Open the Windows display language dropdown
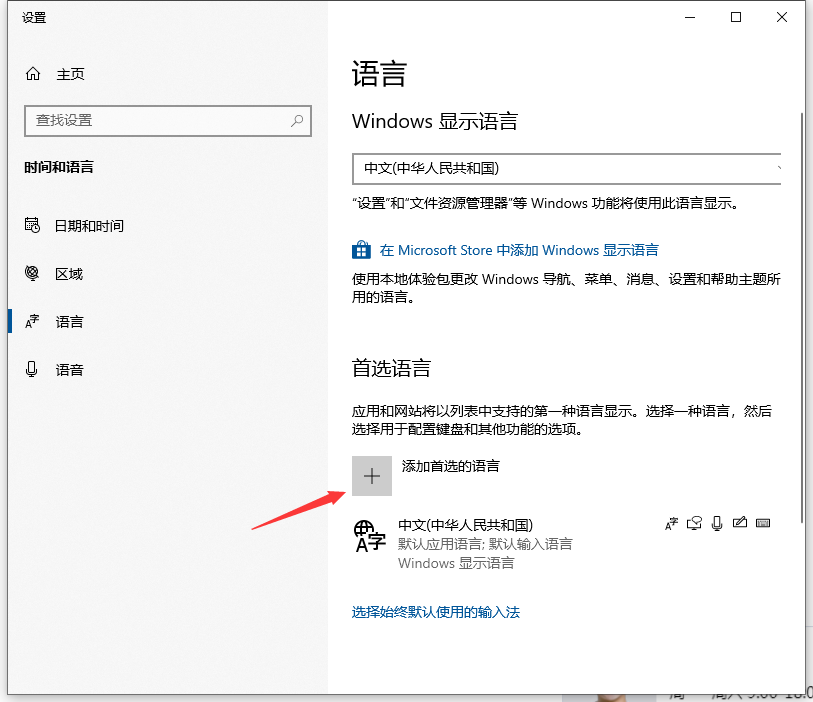This screenshot has width=813, height=702. tap(566, 169)
